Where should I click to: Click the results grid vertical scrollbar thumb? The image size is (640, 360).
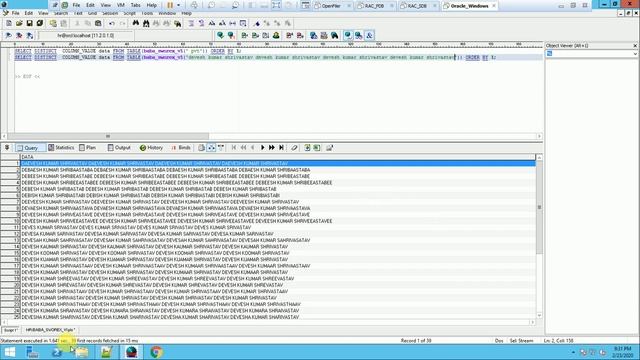click(x=539, y=207)
